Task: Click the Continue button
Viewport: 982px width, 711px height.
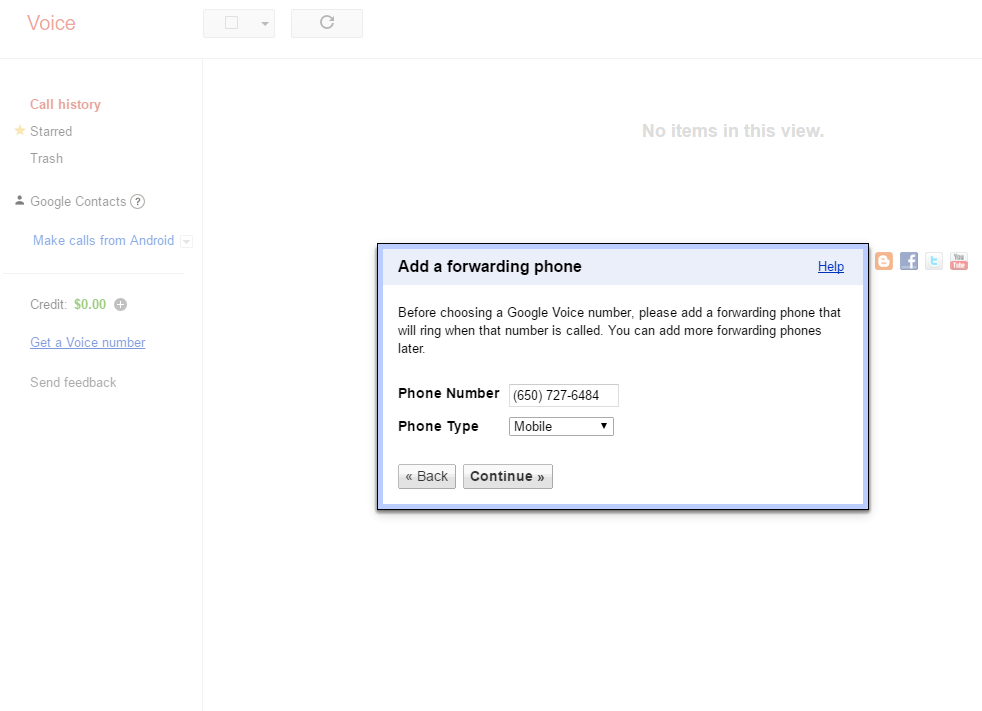Action: (508, 477)
